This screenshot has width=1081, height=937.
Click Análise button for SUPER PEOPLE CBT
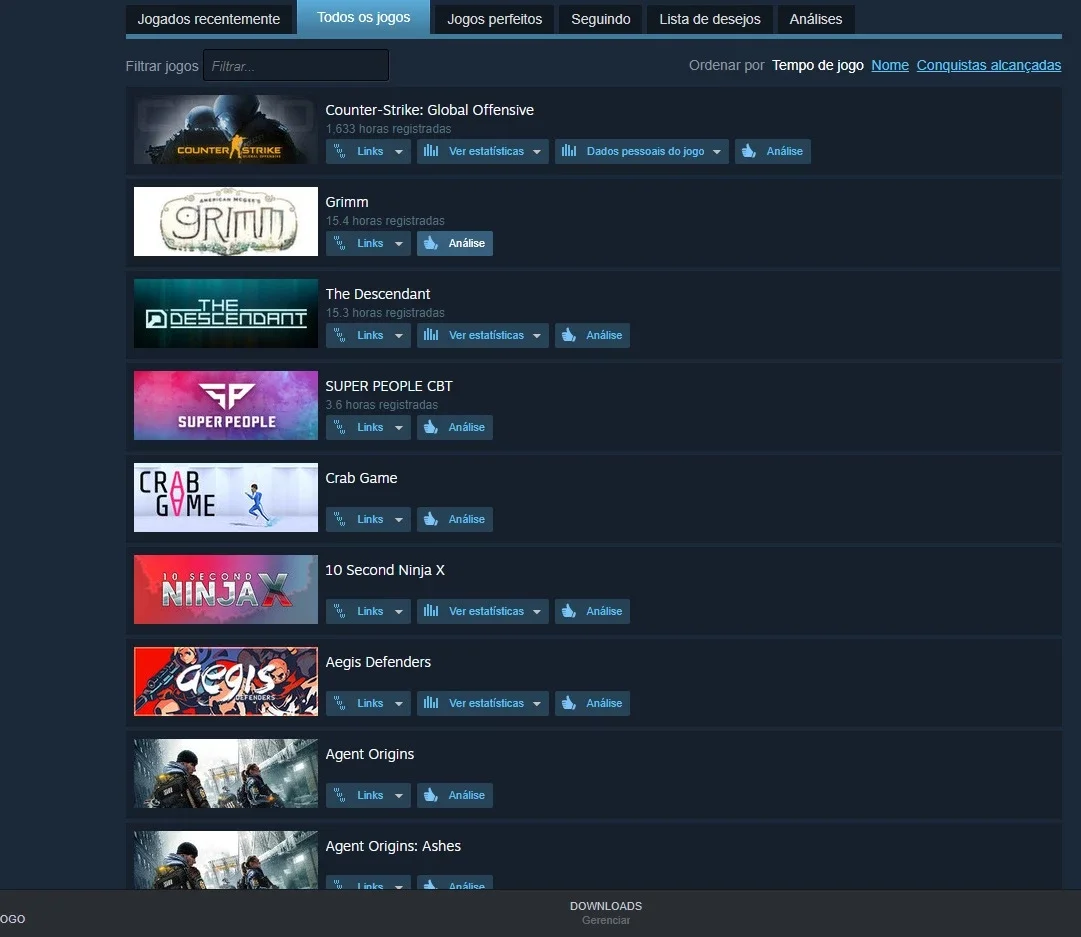tap(455, 427)
